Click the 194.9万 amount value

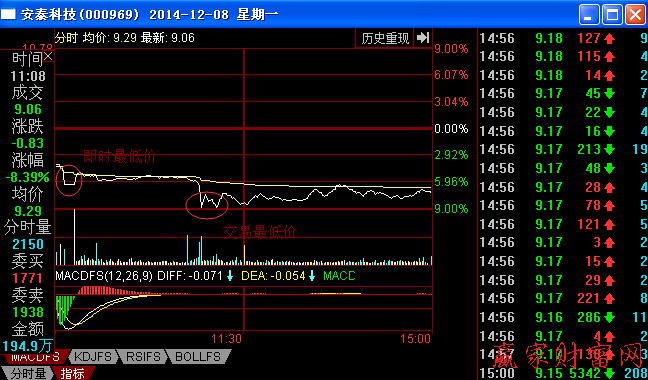27,346
